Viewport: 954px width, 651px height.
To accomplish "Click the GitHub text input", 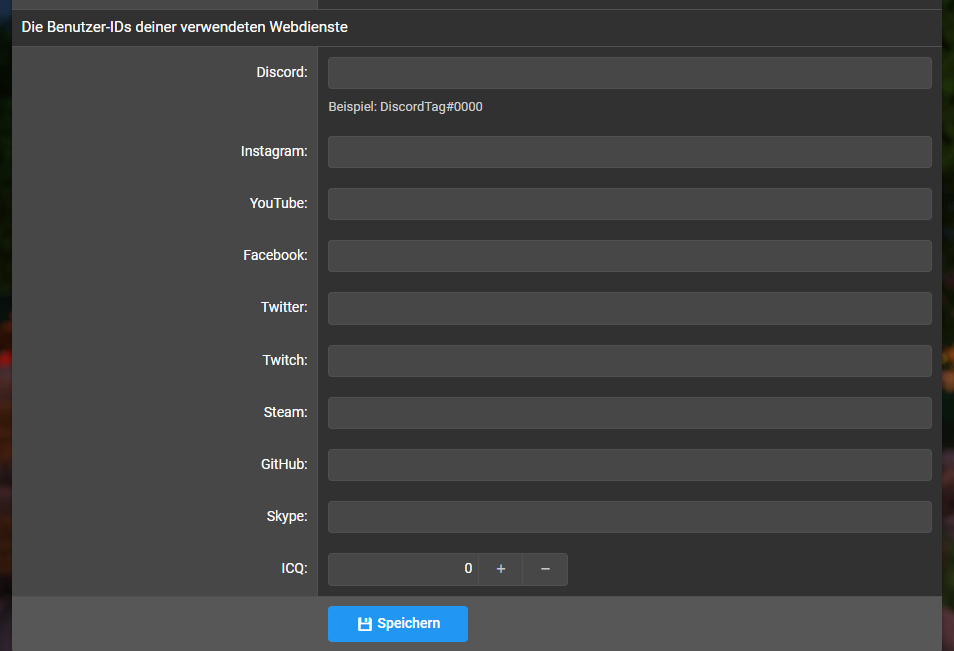I will tap(629, 465).
